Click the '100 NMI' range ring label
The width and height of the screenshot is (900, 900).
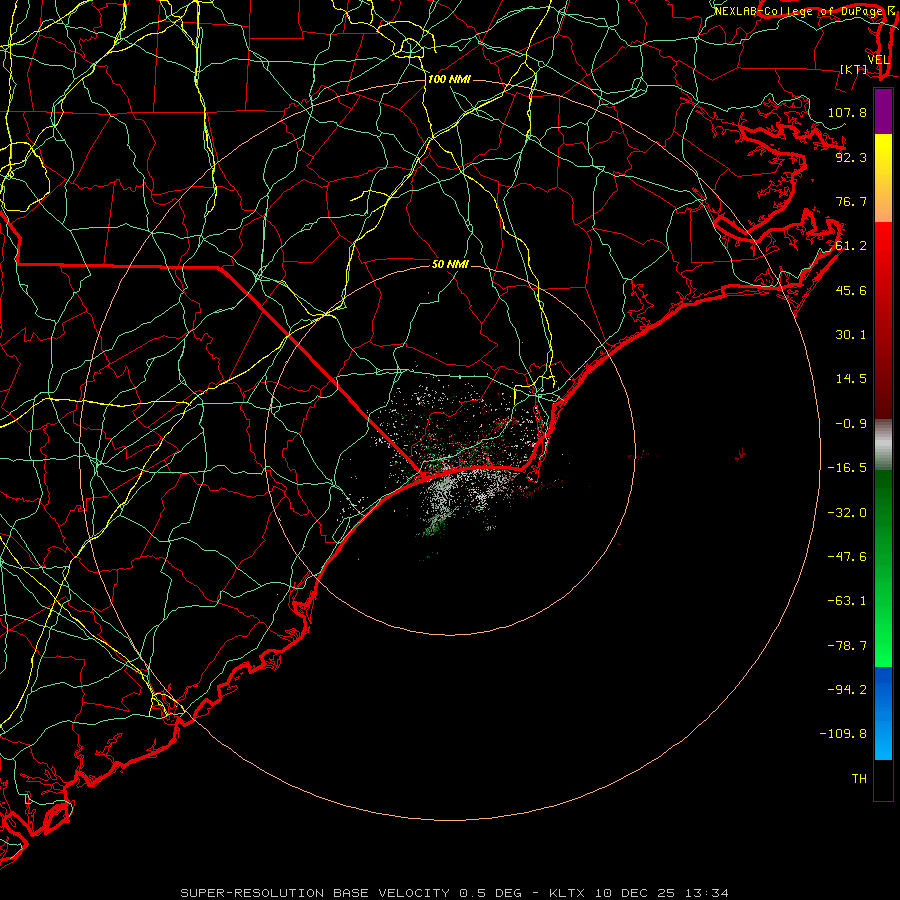449,79
